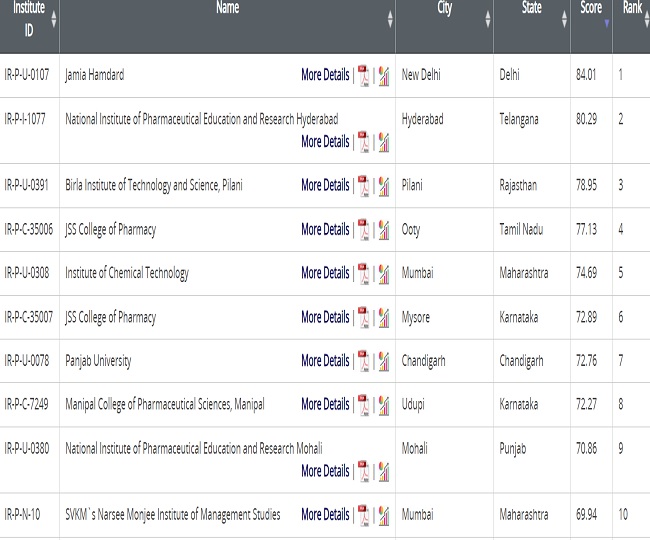
Task: Sort table by Institute ID column arrows
Action: pyautogui.click(x=53, y=19)
